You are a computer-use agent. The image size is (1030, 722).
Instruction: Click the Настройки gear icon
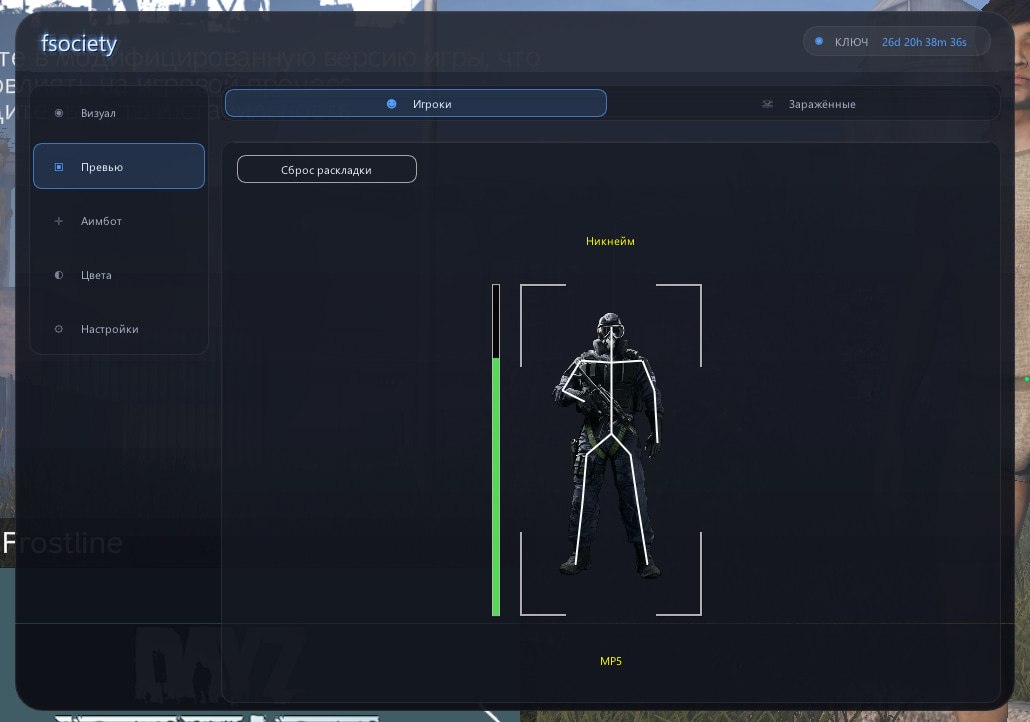pyautogui.click(x=59, y=329)
